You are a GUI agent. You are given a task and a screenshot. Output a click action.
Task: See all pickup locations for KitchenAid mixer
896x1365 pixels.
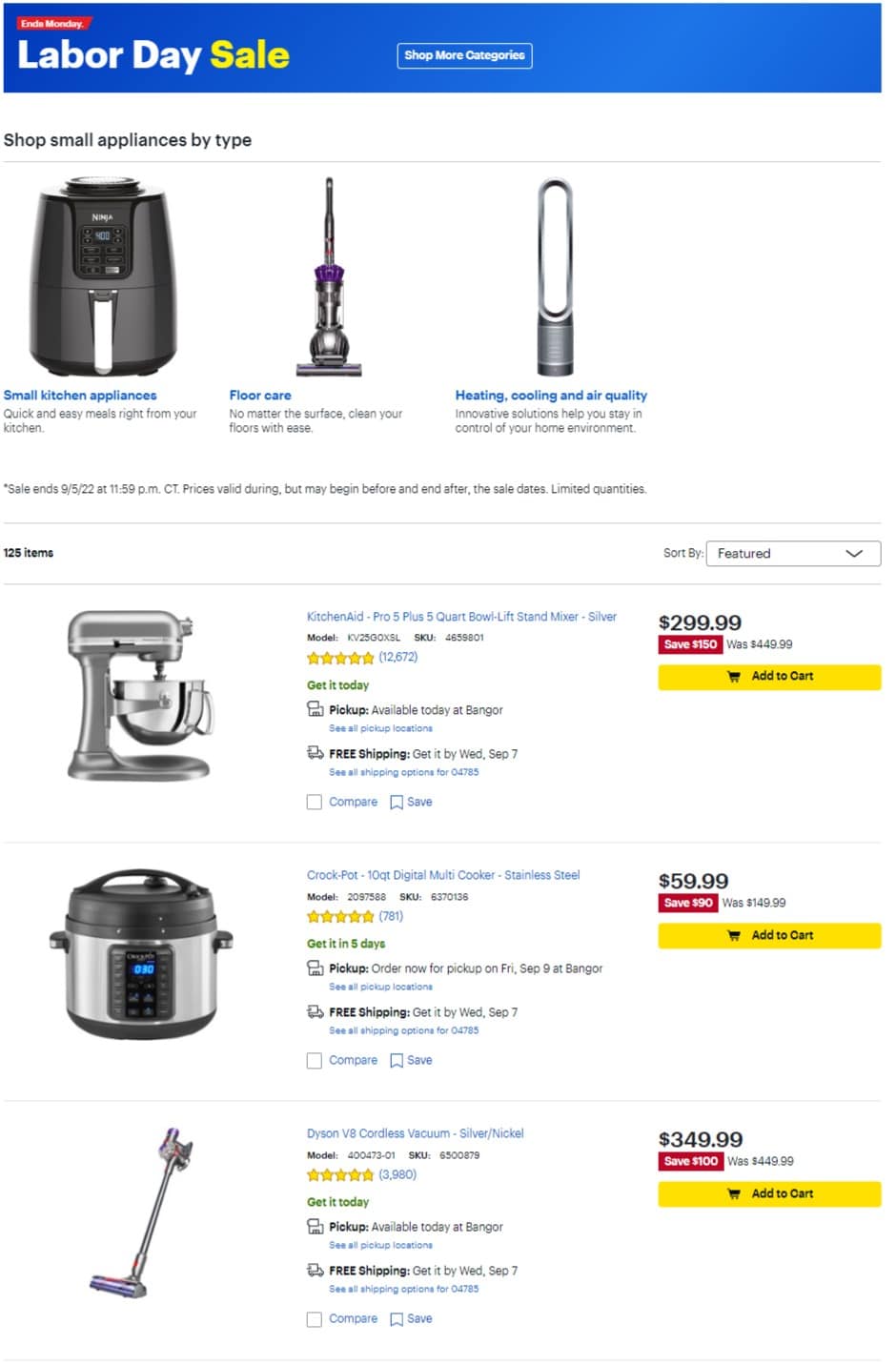[380, 728]
